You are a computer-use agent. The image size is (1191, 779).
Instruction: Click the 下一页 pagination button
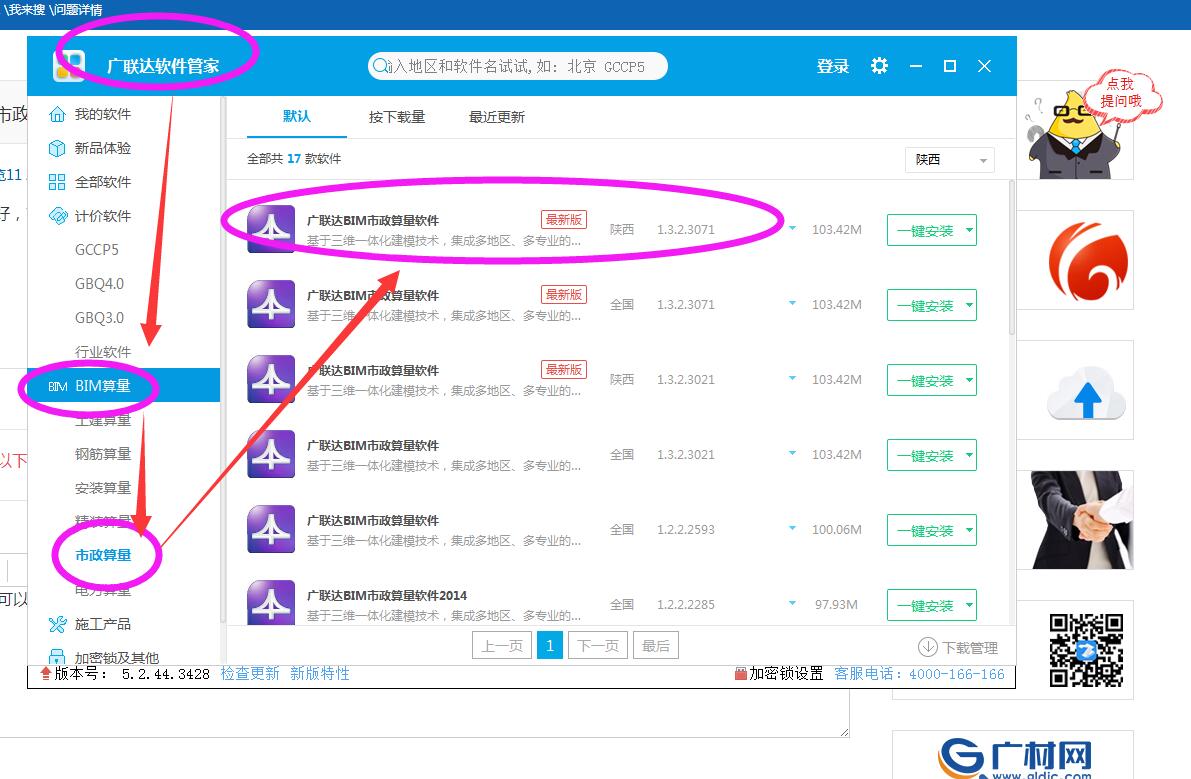tap(599, 645)
